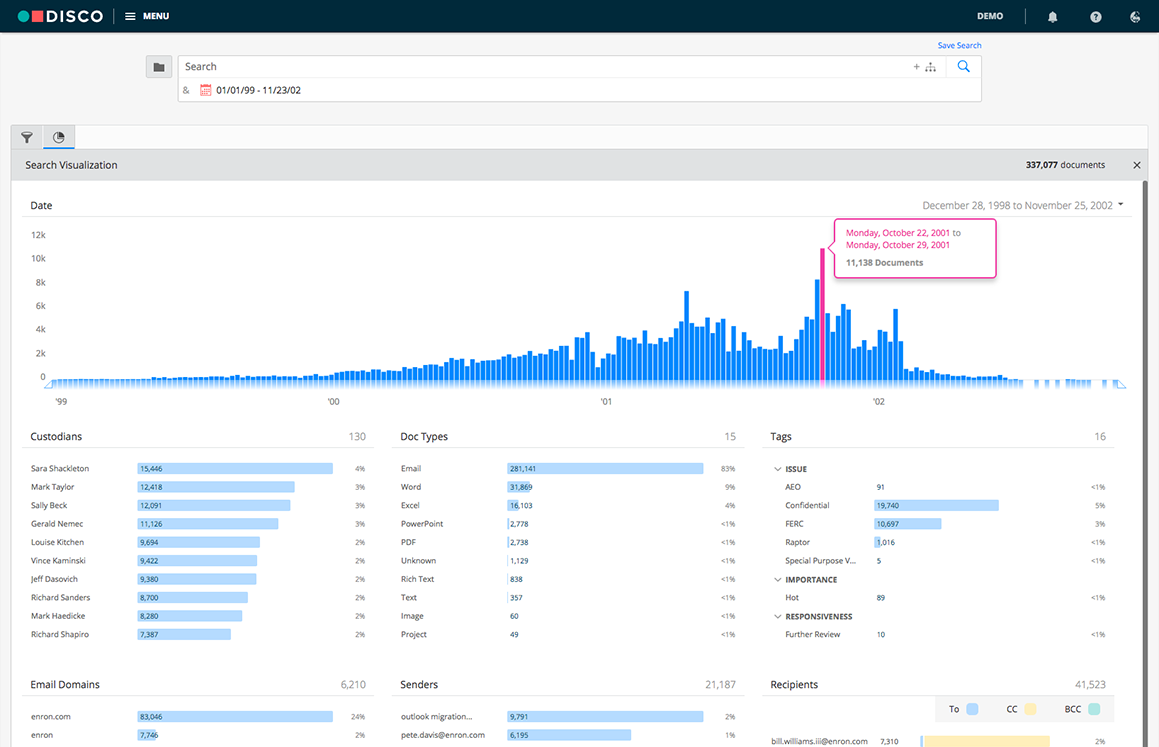1159x747 pixels.
Task: Open the hamburger MENU
Action: tap(146, 16)
